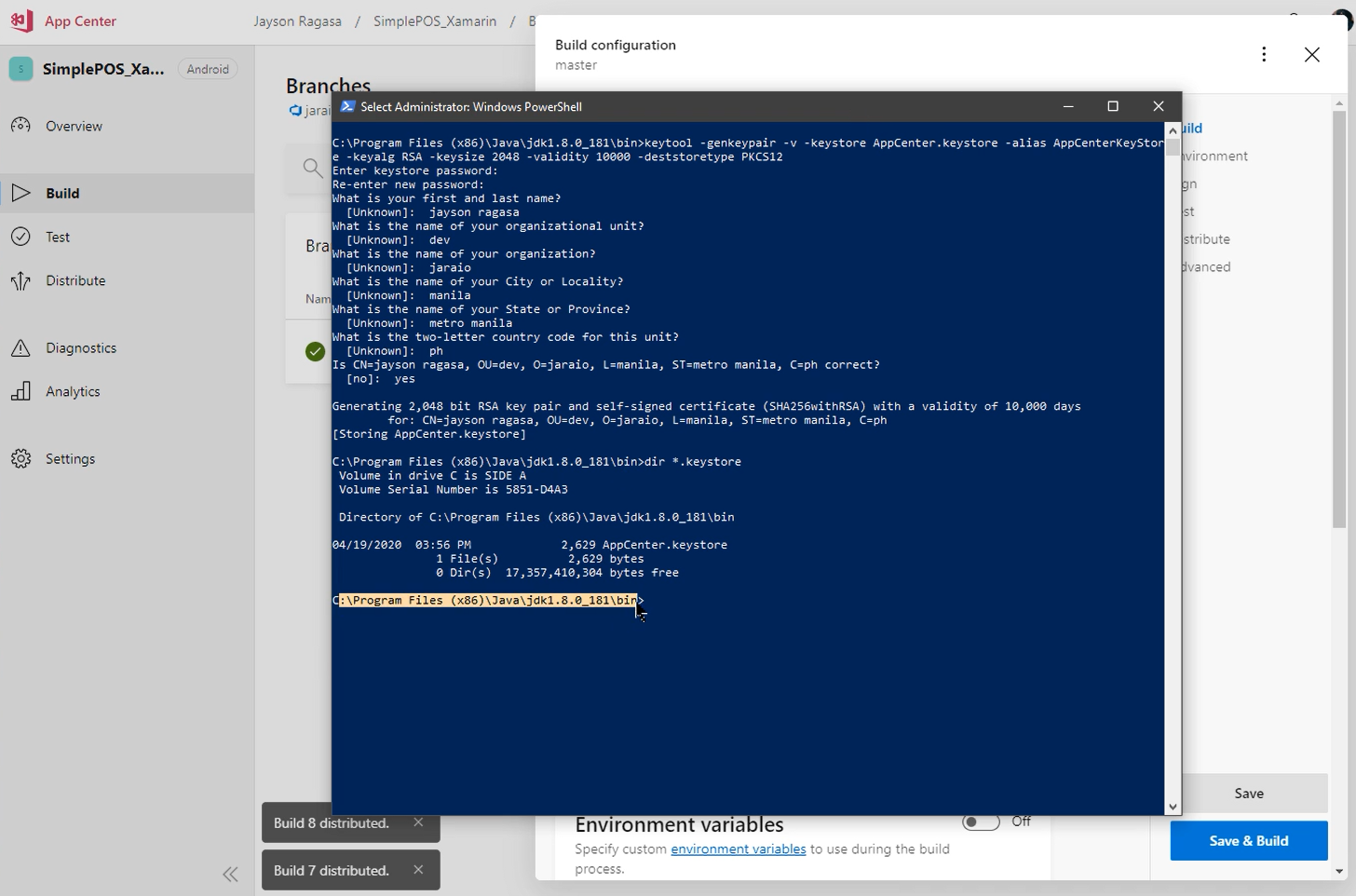Click the highlighted PowerShell prompt path
1356x896 pixels.
[x=488, y=600]
